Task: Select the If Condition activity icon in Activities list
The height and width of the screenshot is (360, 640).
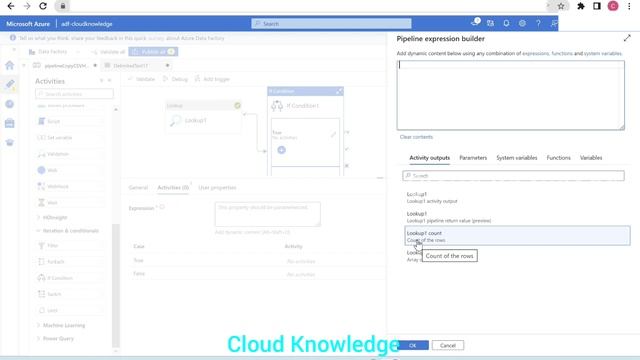Action: (41, 278)
